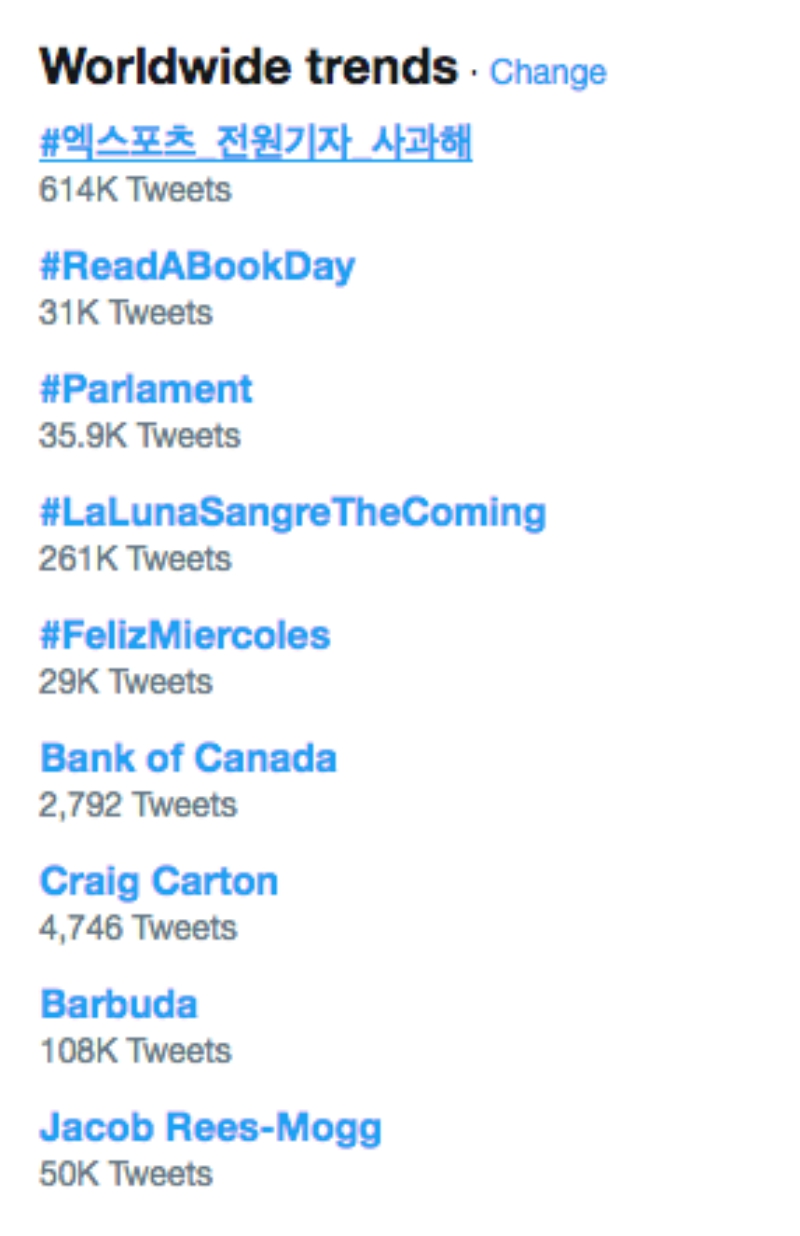800x1236 pixels.
Task: Click the 614K Tweets count
Action: (135, 189)
